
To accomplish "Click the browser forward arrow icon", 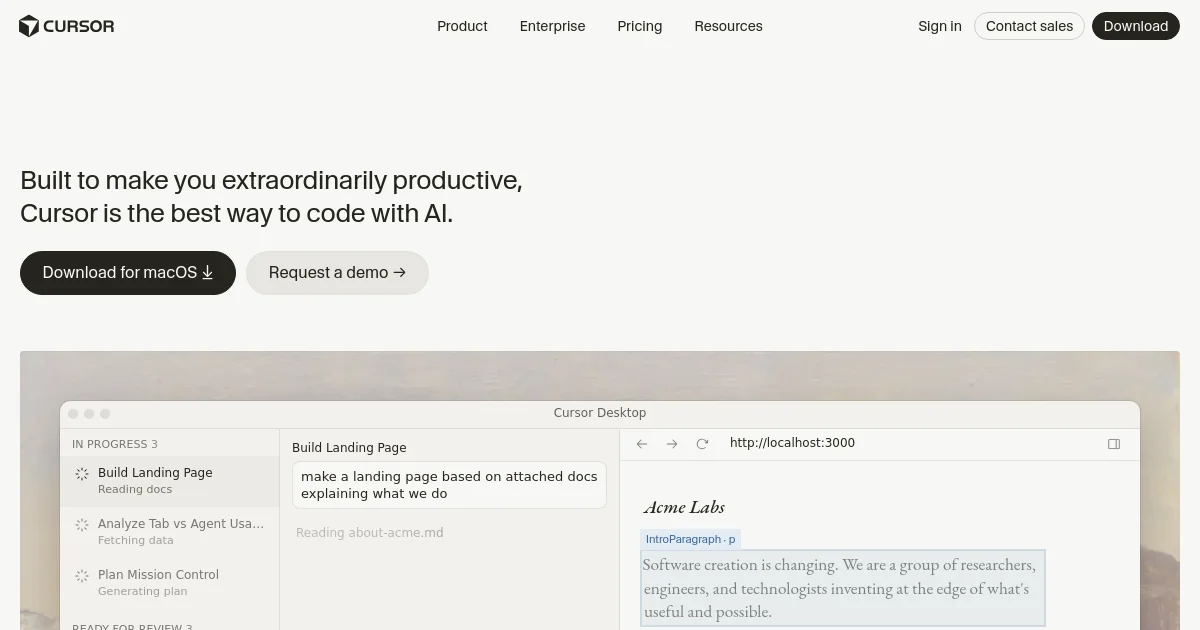I will pos(672,444).
